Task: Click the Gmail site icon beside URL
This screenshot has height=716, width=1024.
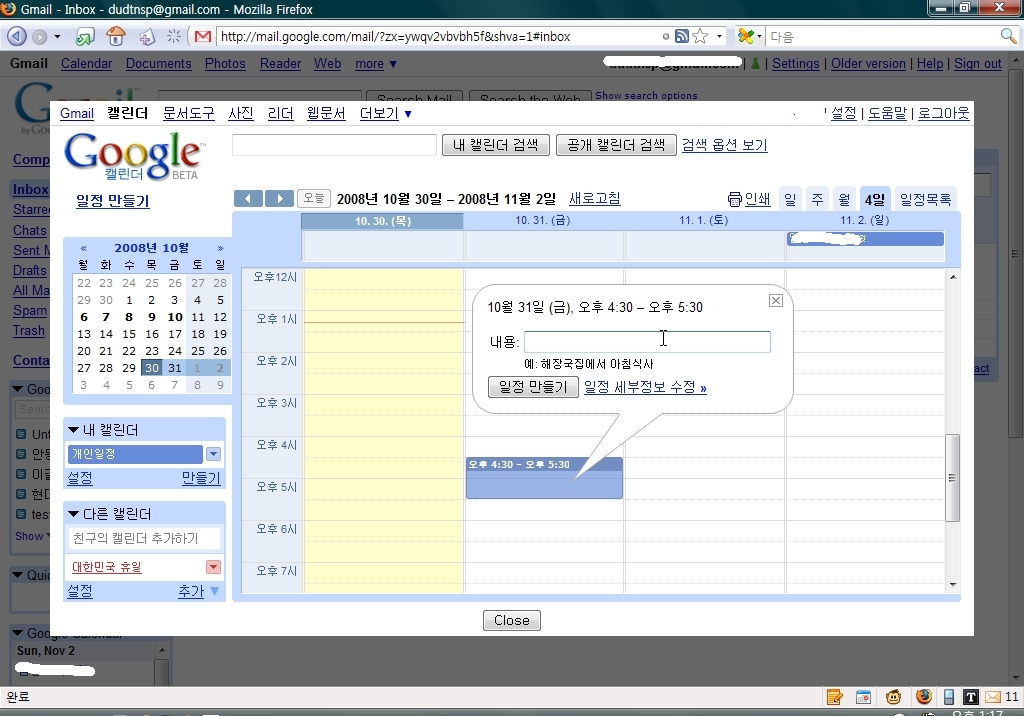Action: [x=203, y=37]
